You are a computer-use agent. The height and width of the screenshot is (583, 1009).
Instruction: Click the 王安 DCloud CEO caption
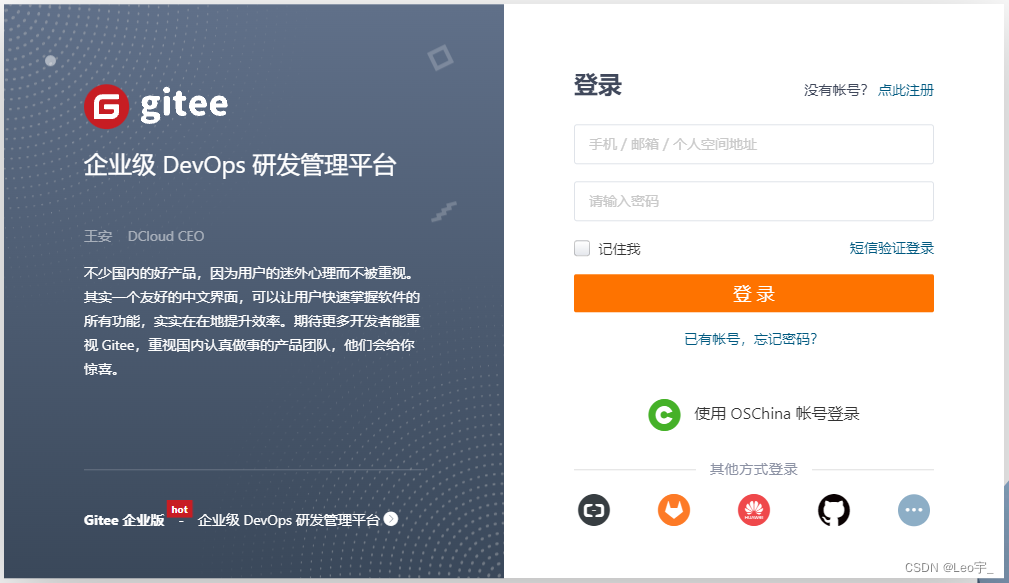[144, 236]
